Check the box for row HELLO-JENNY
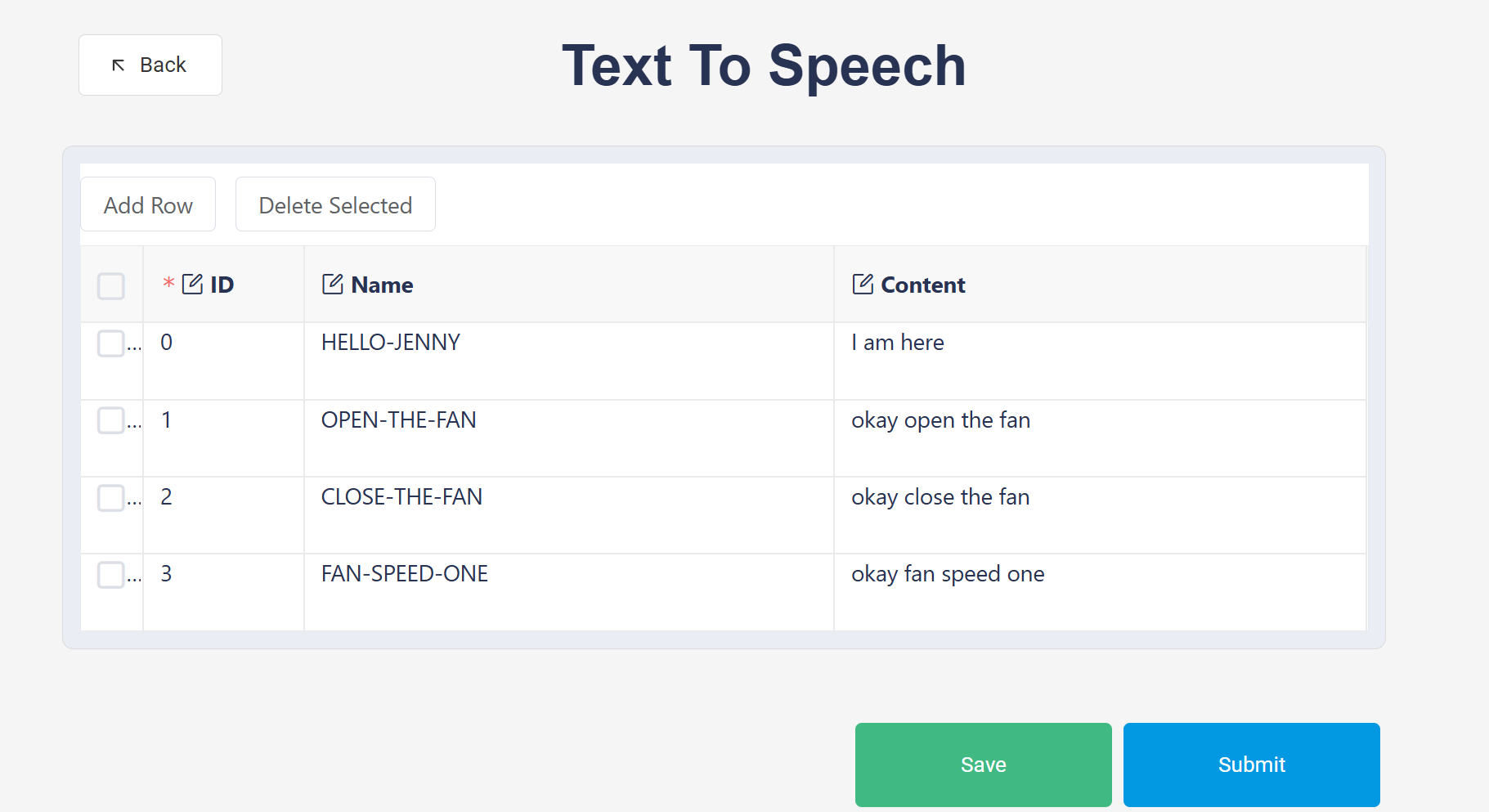This screenshot has height=812, width=1489. [x=111, y=343]
